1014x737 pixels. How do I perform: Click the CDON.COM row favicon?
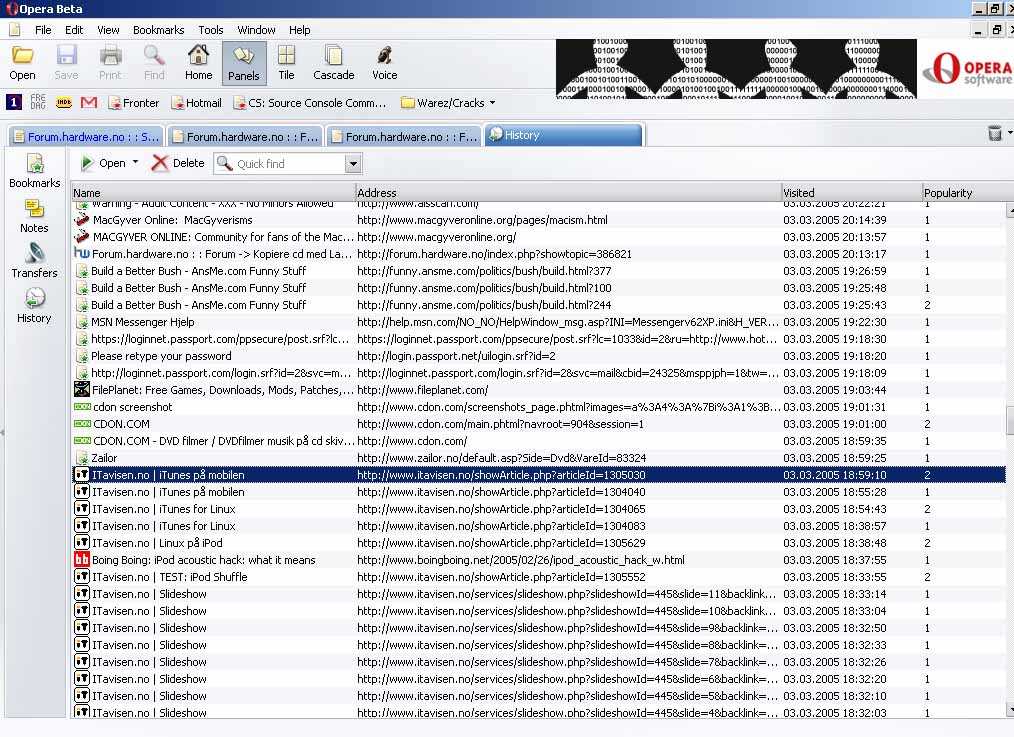(82, 424)
